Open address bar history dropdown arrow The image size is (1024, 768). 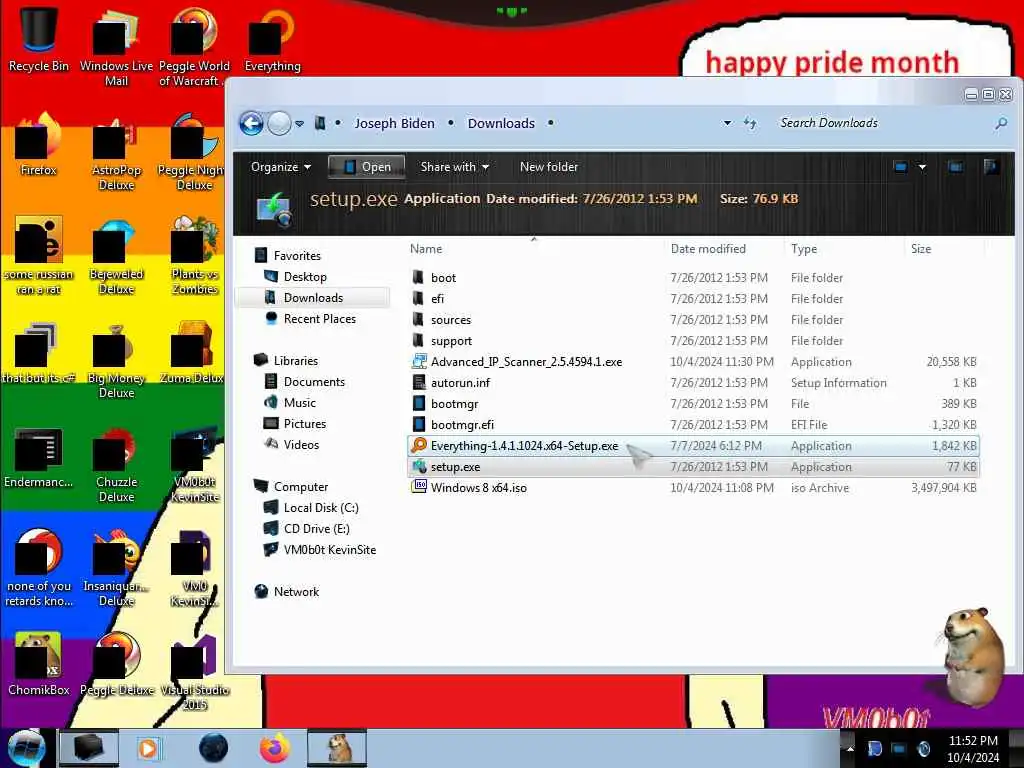(727, 123)
